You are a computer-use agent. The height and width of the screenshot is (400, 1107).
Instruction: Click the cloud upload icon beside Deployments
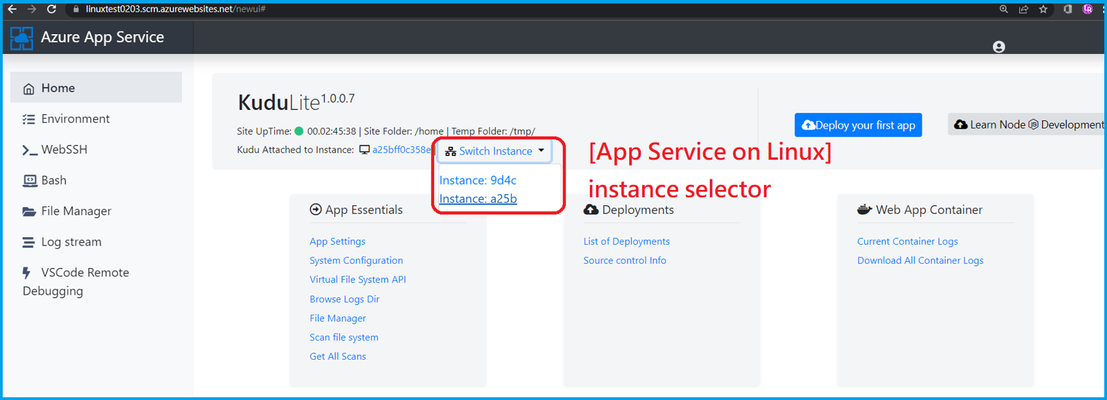591,210
